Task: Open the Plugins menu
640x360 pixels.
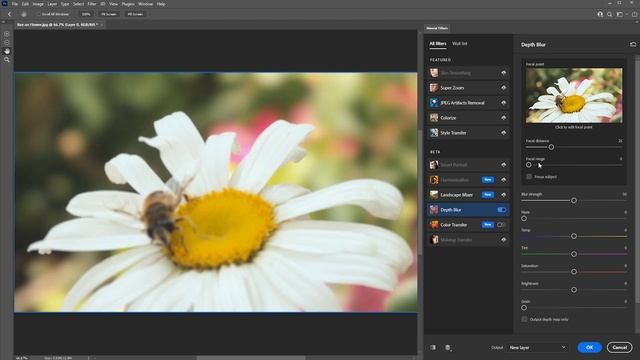Action: tap(128, 4)
